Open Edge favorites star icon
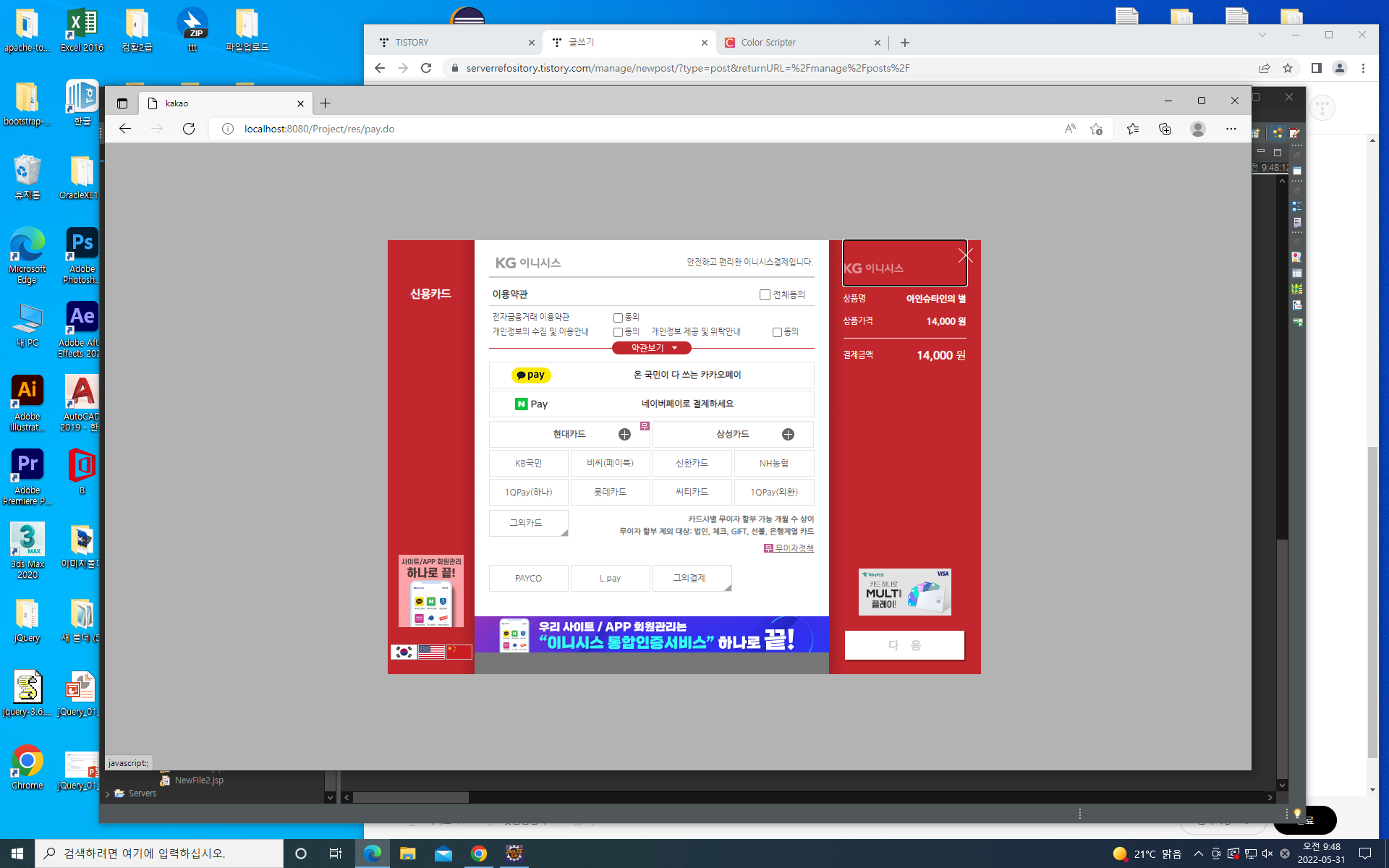The image size is (1389, 868). pyautogui.click(x=1132, y=129)
